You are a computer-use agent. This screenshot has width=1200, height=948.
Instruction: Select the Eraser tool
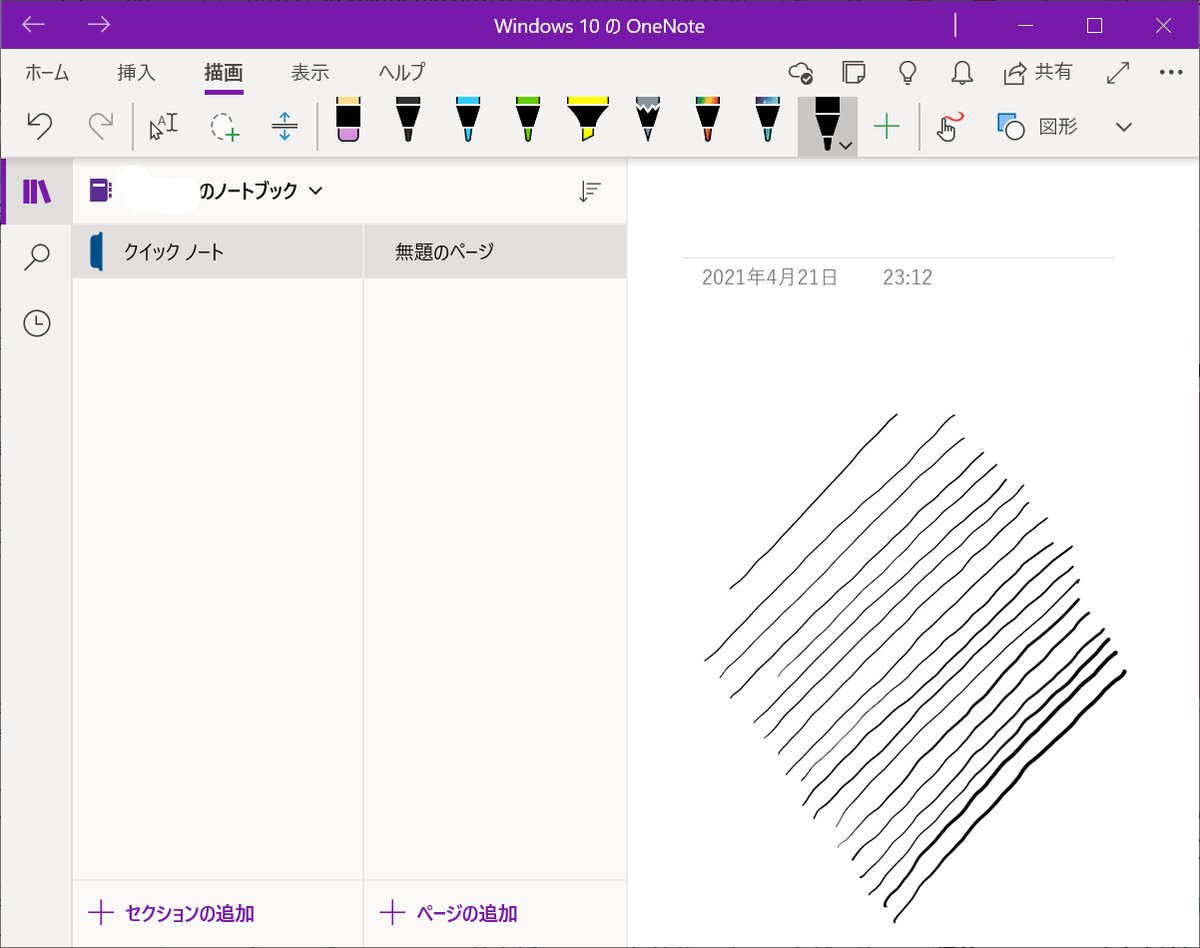tap(347, 120)
